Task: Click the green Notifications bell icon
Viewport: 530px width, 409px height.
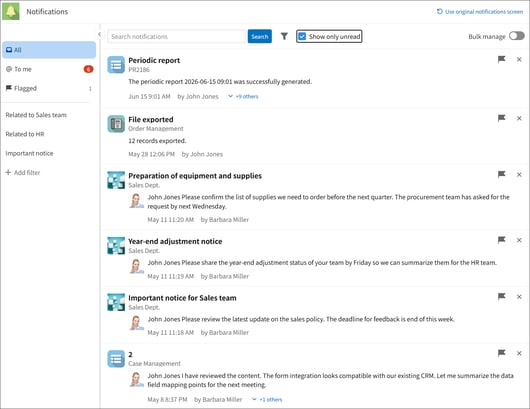Action: click(x=11, y=11)
